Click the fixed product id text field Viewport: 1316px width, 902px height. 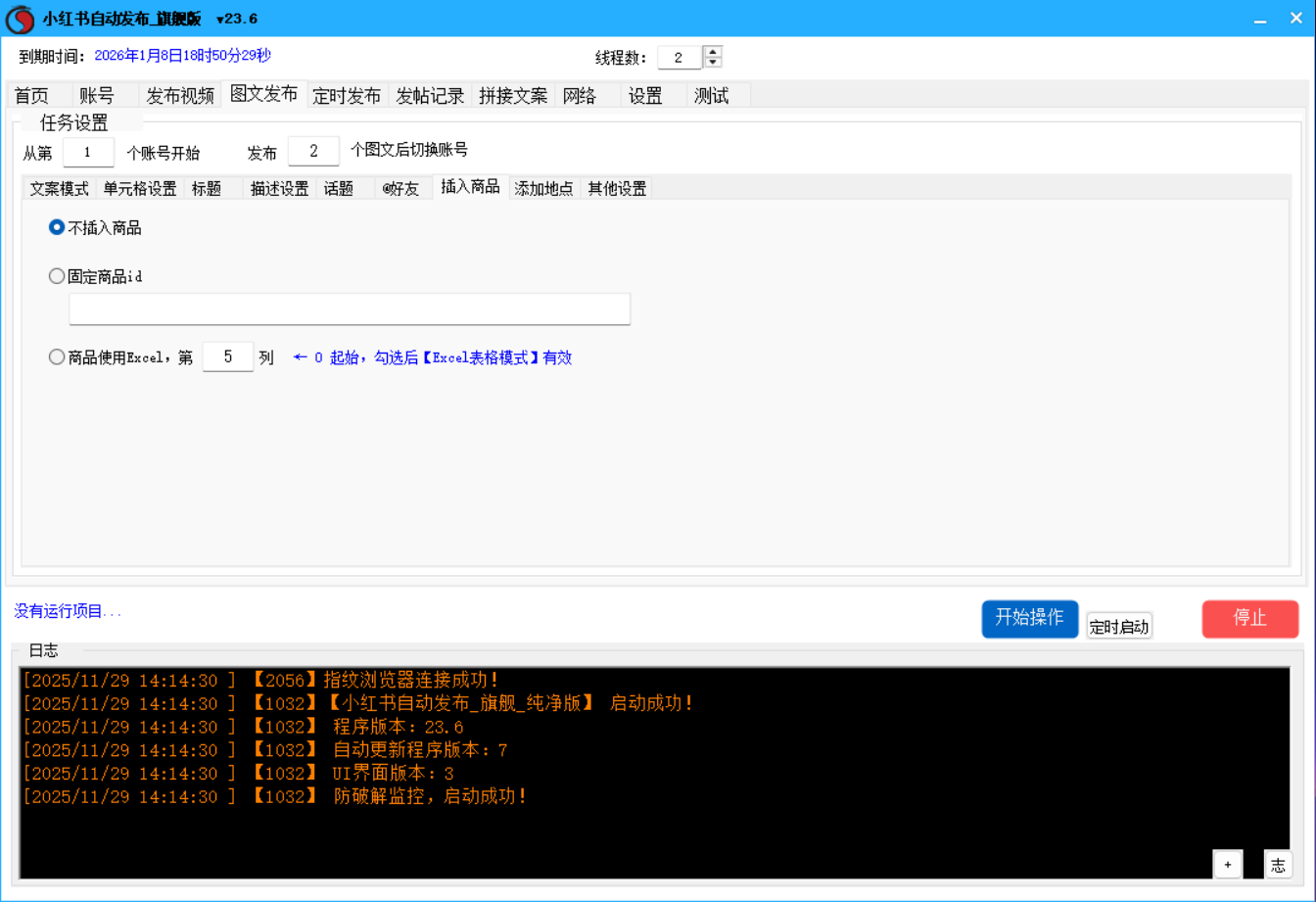[x=350, y=309]
